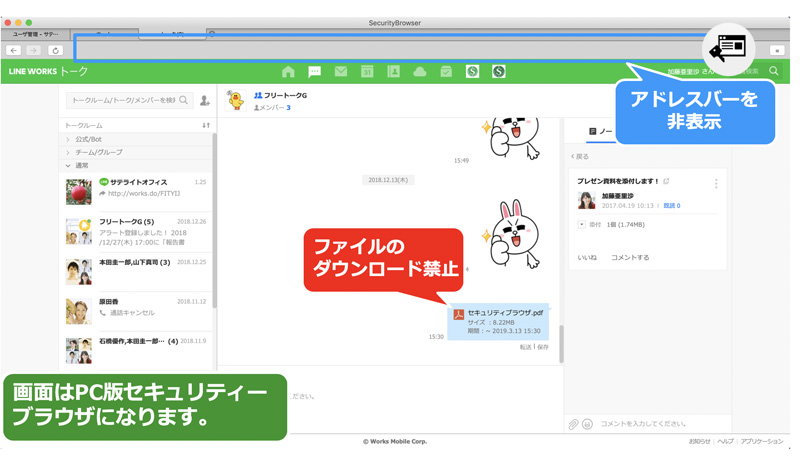Click the search magnifier in green header
This screenshot has height=460, width=800.
(x=774, y=71)
